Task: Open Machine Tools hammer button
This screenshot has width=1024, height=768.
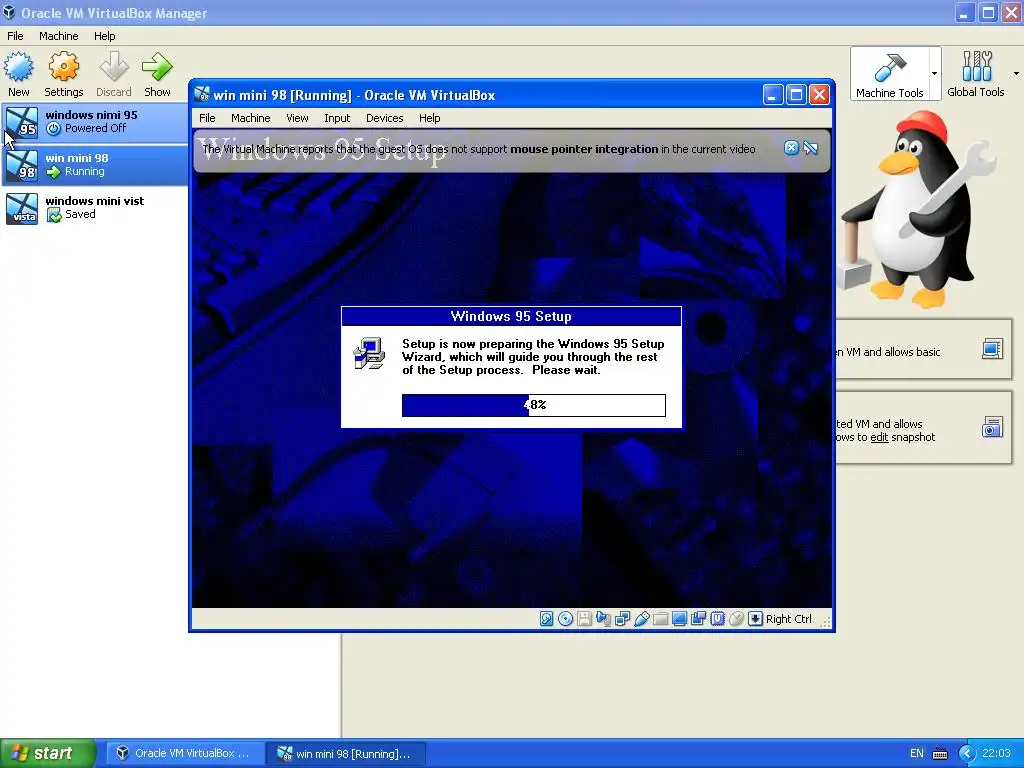Action: [x=889, y=73]
